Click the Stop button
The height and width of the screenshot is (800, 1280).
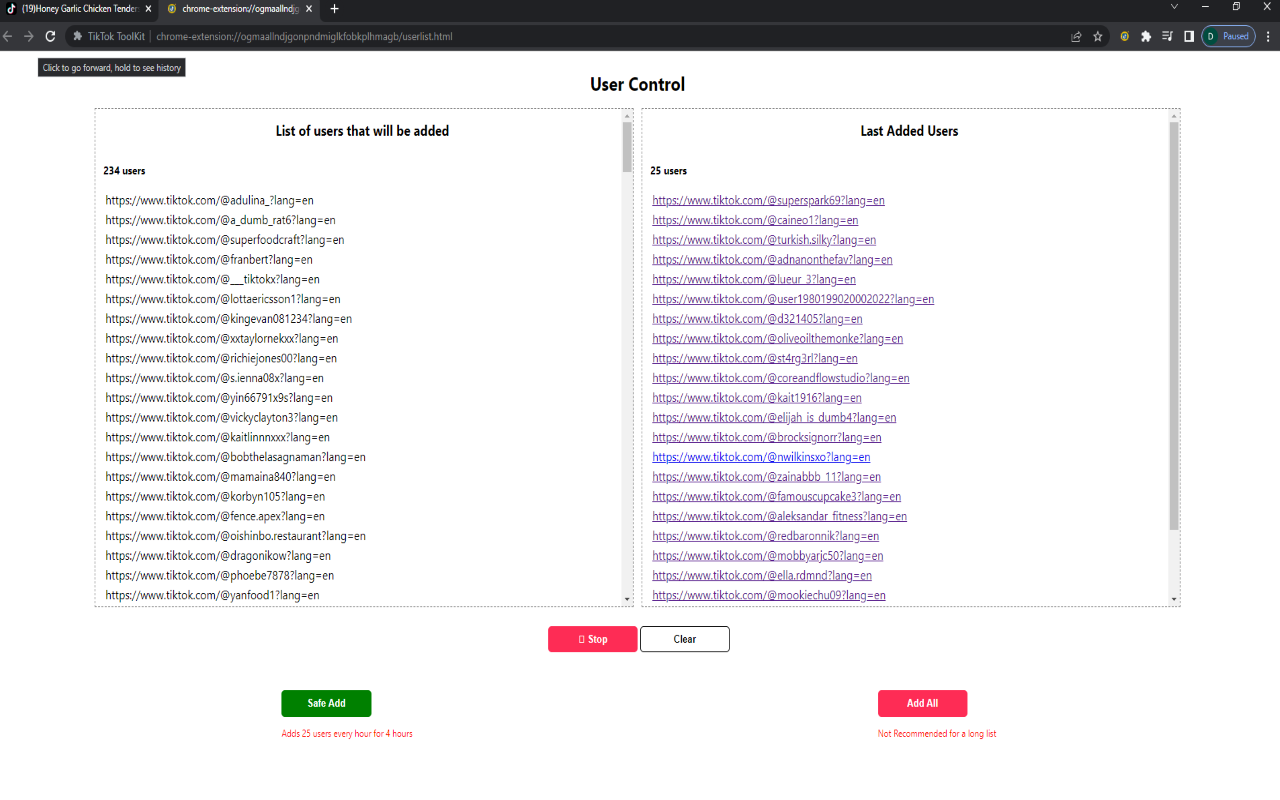point(592,639)
